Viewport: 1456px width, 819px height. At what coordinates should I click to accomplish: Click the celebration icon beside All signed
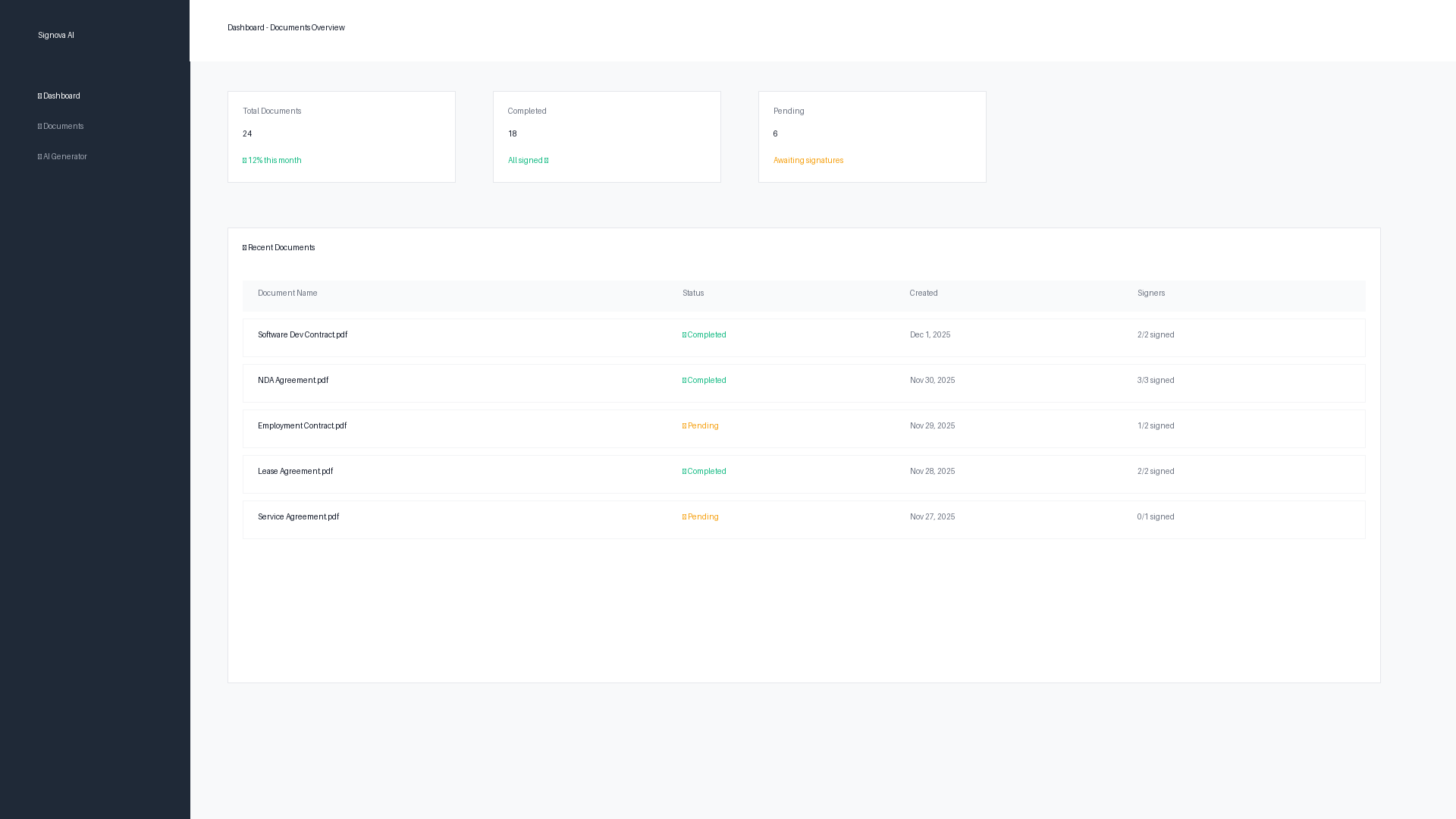point(546,160)
